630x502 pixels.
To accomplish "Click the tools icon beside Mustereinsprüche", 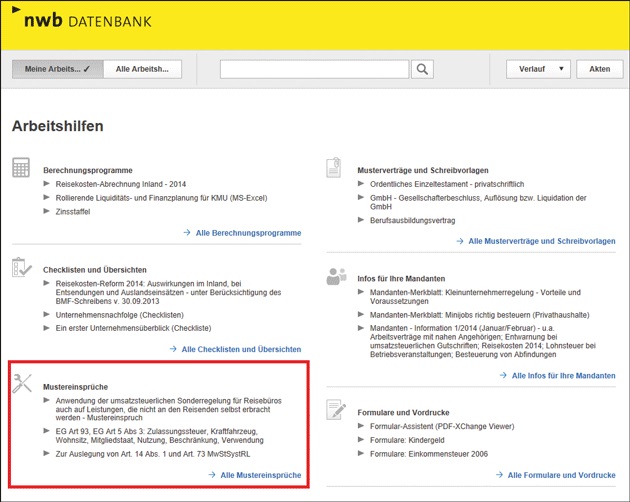I will click(23, 382).
